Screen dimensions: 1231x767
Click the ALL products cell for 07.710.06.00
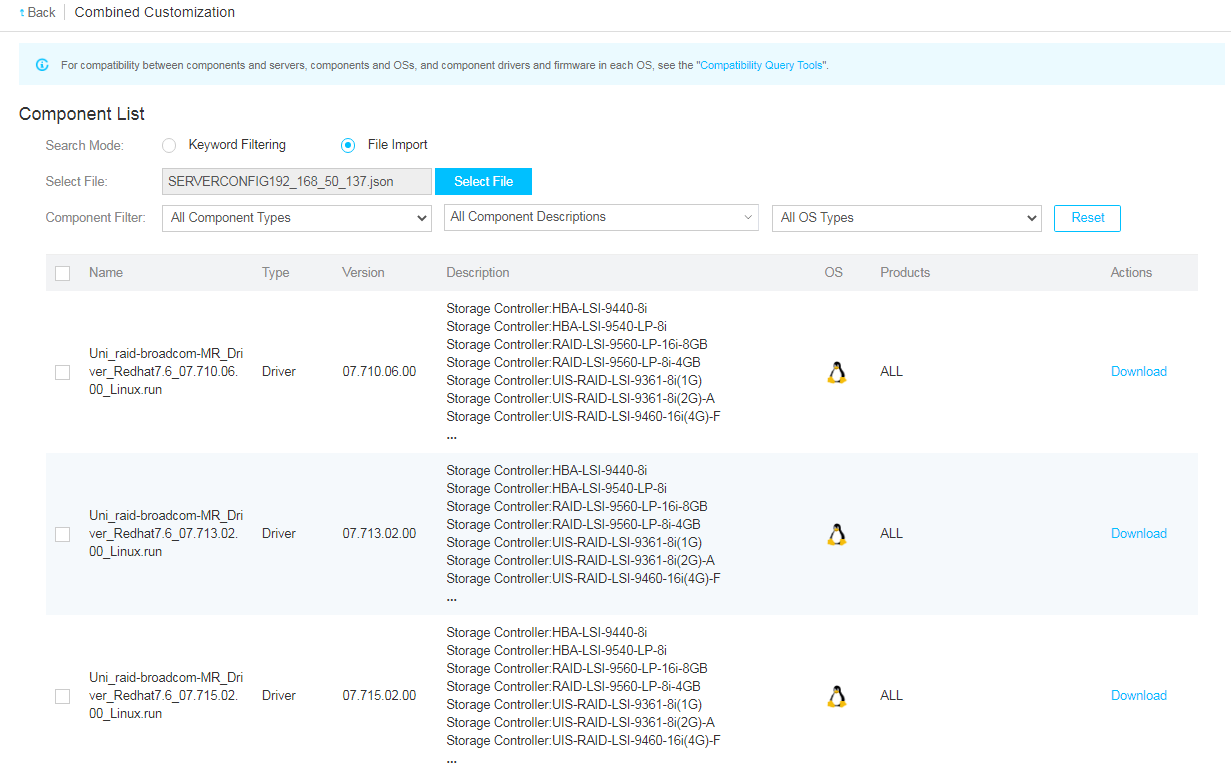[891, 372]
